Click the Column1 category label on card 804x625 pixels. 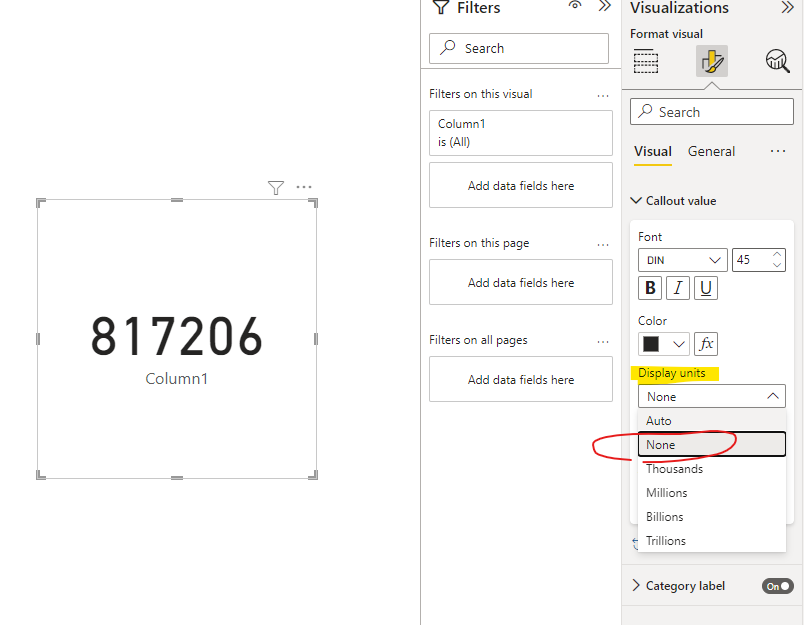click(x=176, y=379)
